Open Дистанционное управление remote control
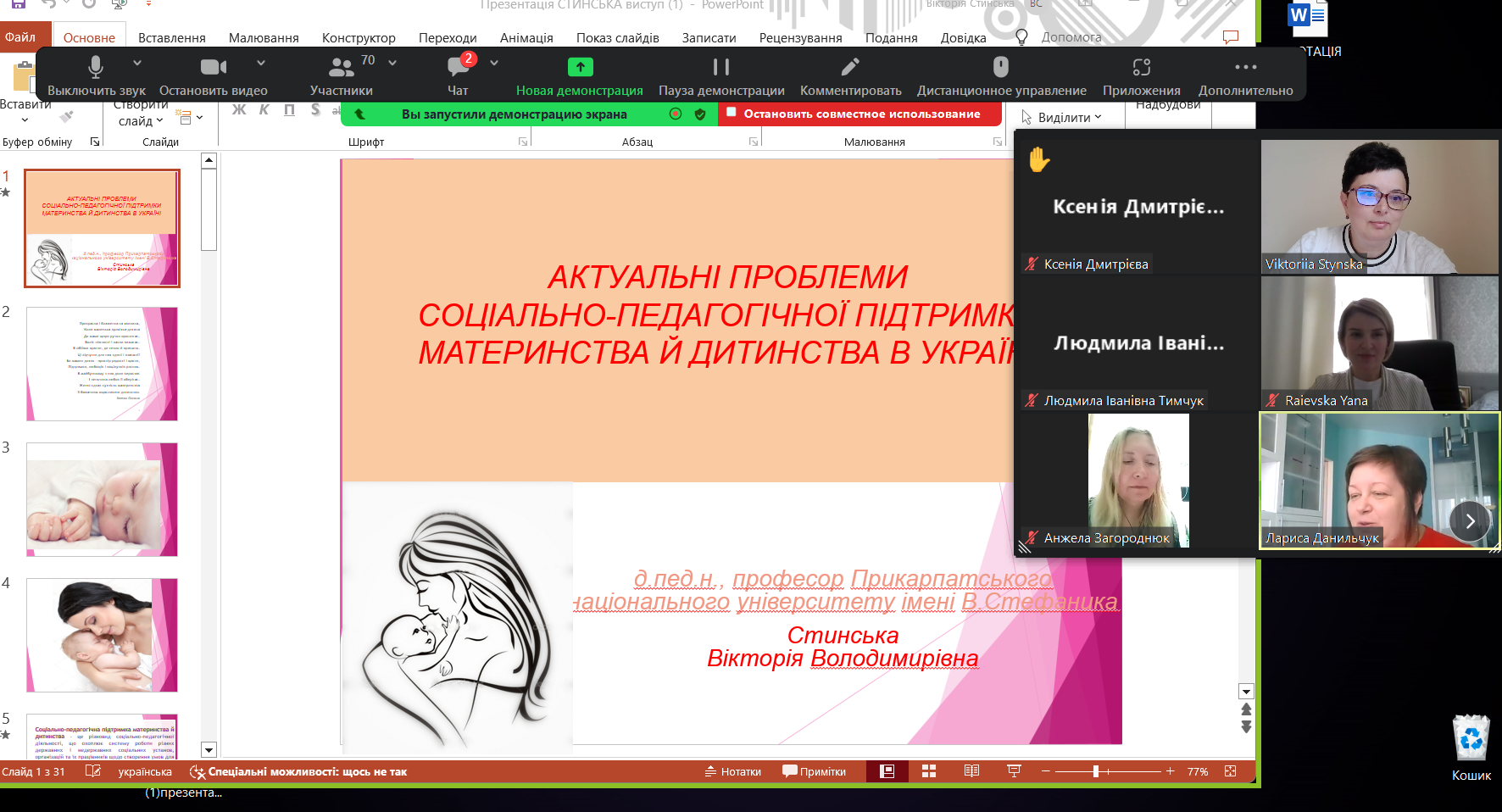The width and height of the screenshot is (1502, 812). point(1001,67)
